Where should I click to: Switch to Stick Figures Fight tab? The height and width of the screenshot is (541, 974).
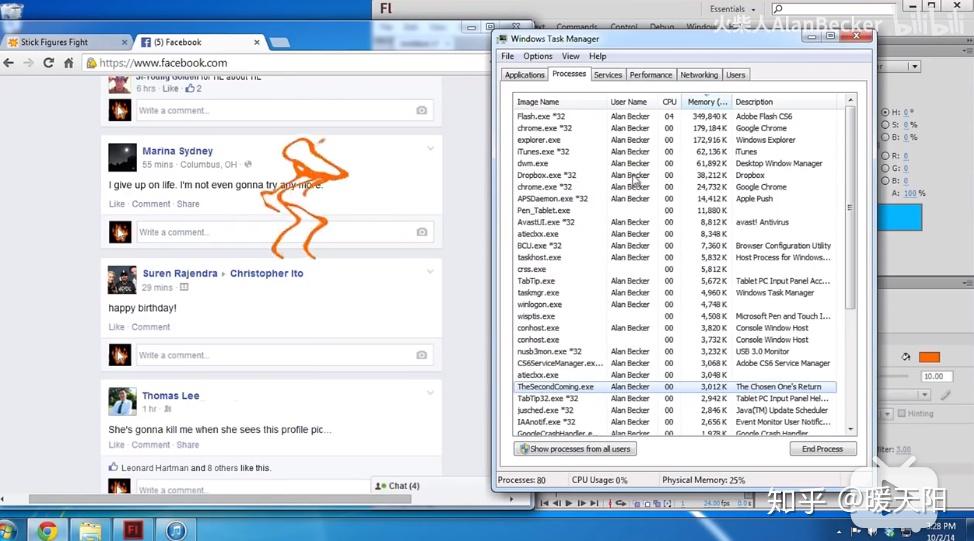[x=67, y=42]
